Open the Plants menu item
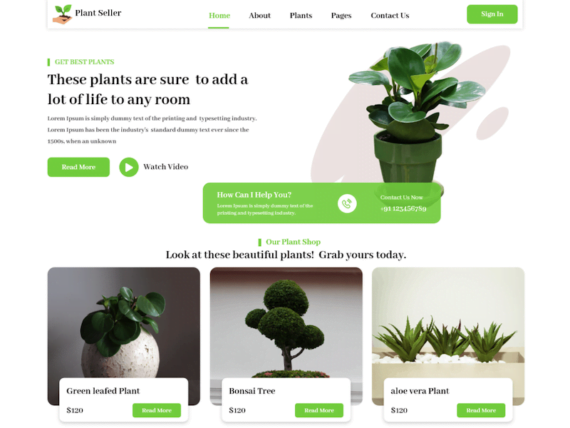The width and height of the screenshot is (570, 428). [x=301, y=15]
